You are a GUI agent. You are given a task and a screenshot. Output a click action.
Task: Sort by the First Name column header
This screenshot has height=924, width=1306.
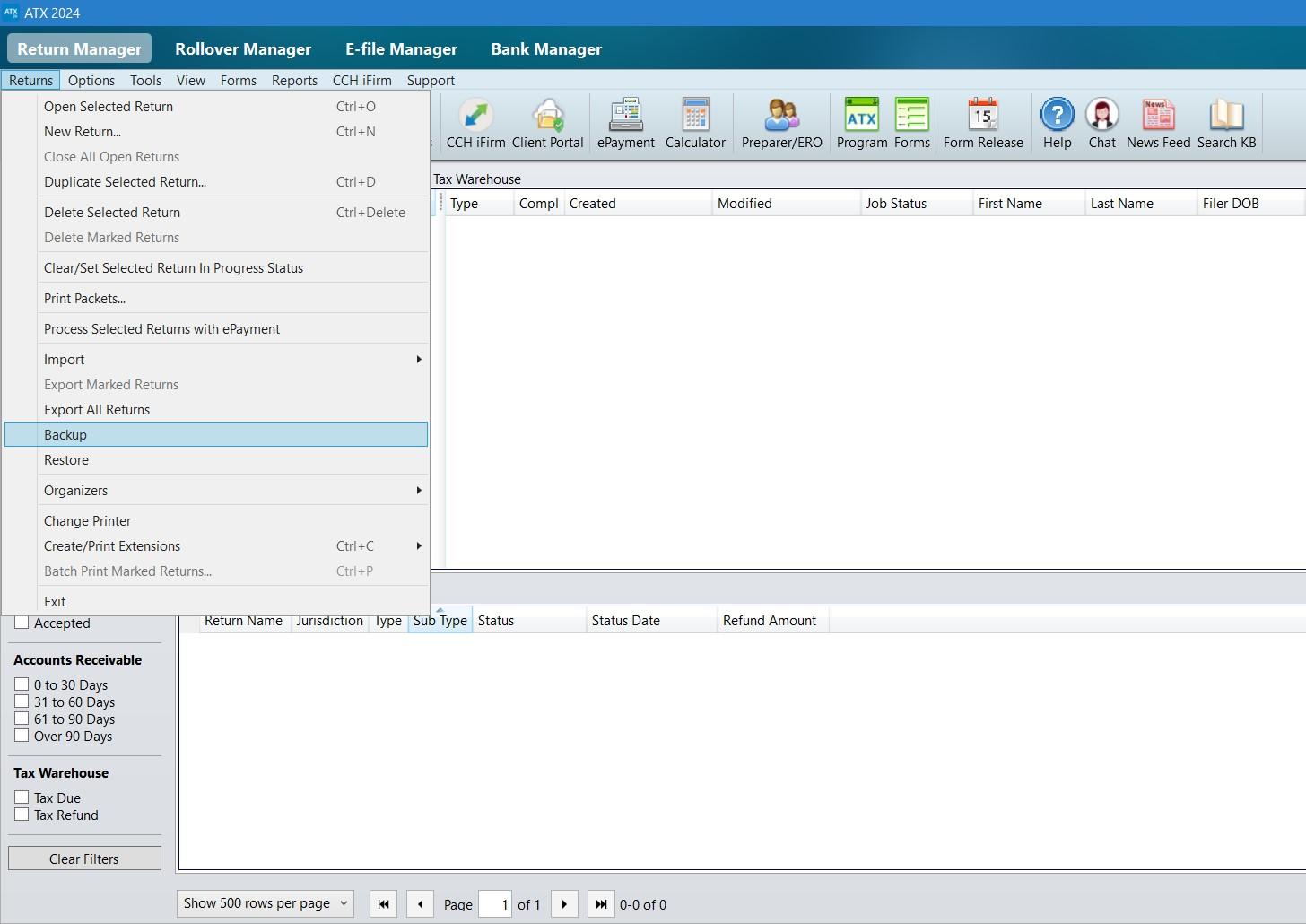pyautogui.click(x=1029, y=204)
